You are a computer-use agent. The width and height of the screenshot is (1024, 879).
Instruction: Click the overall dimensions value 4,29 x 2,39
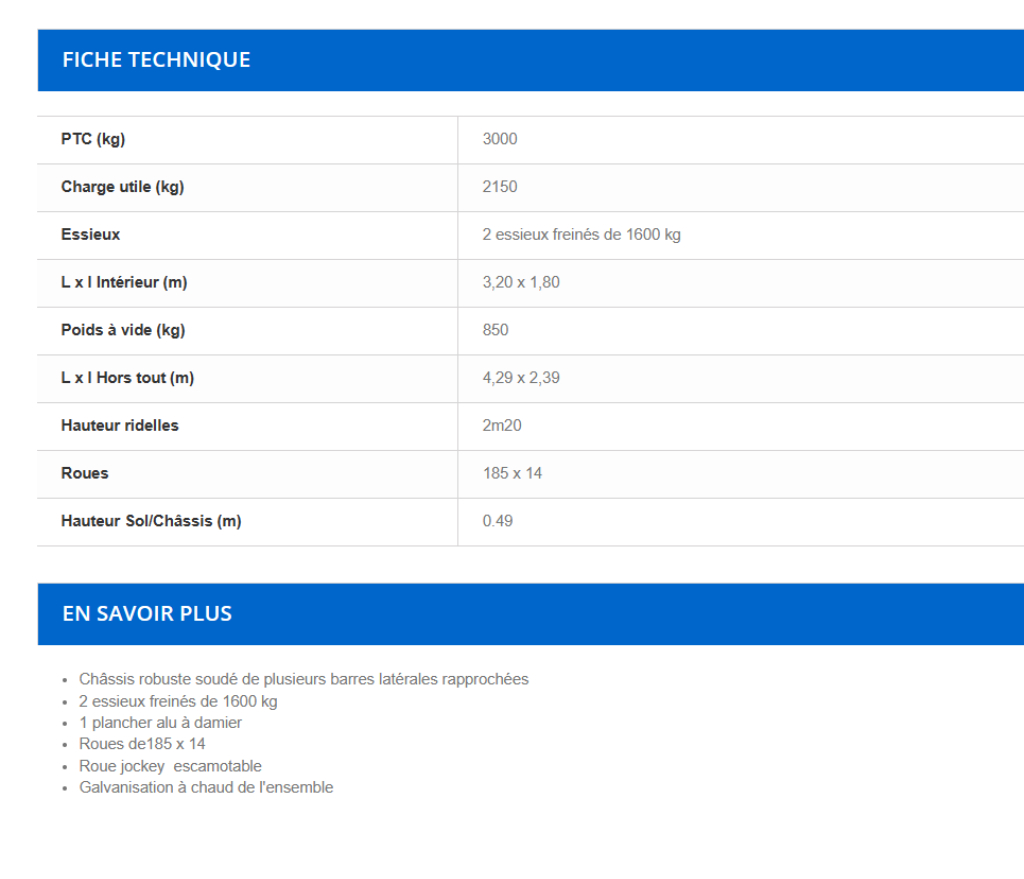coord(521,378)
